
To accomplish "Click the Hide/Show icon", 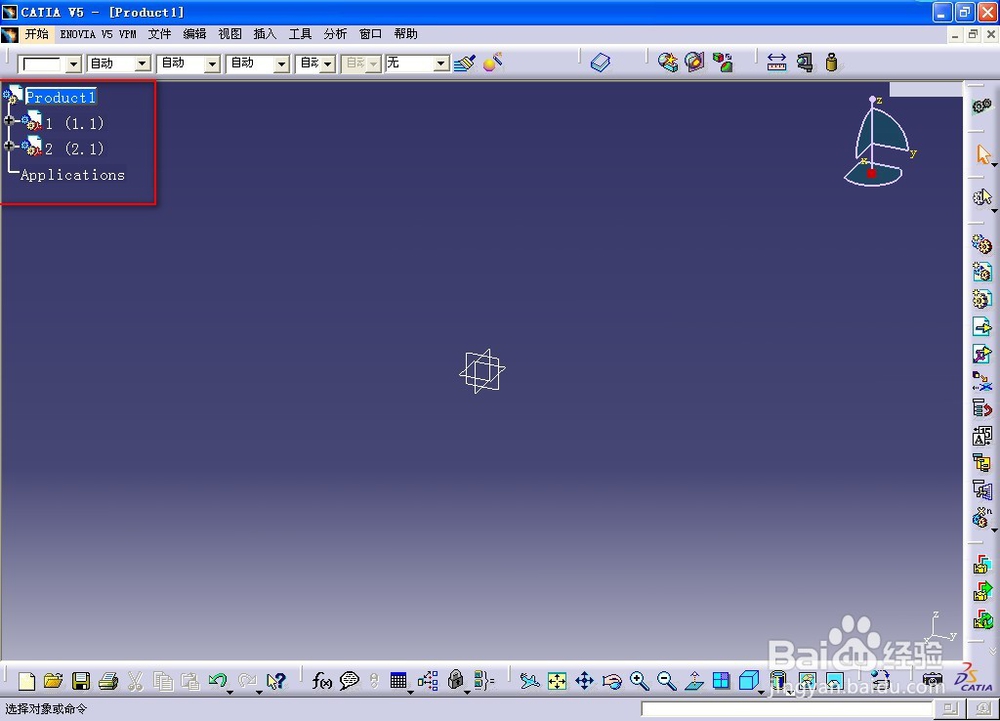I will [x=807, y=681].
